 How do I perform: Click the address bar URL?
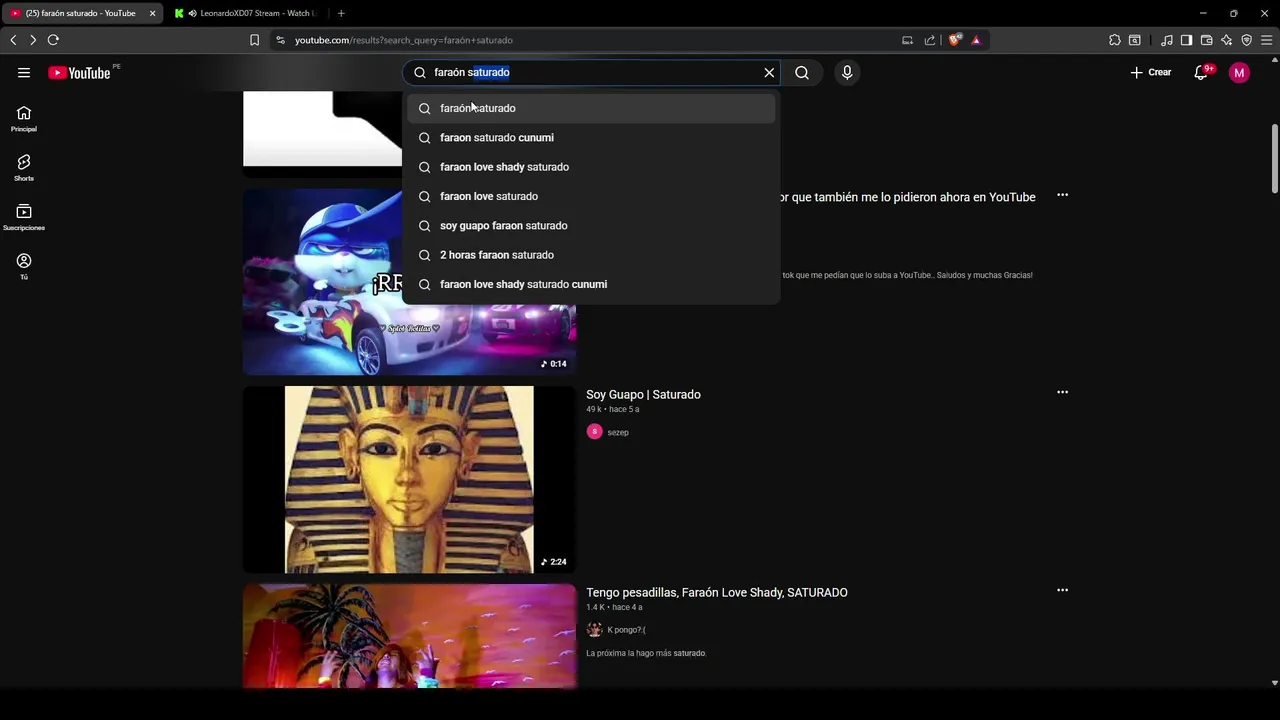point(404,40)
